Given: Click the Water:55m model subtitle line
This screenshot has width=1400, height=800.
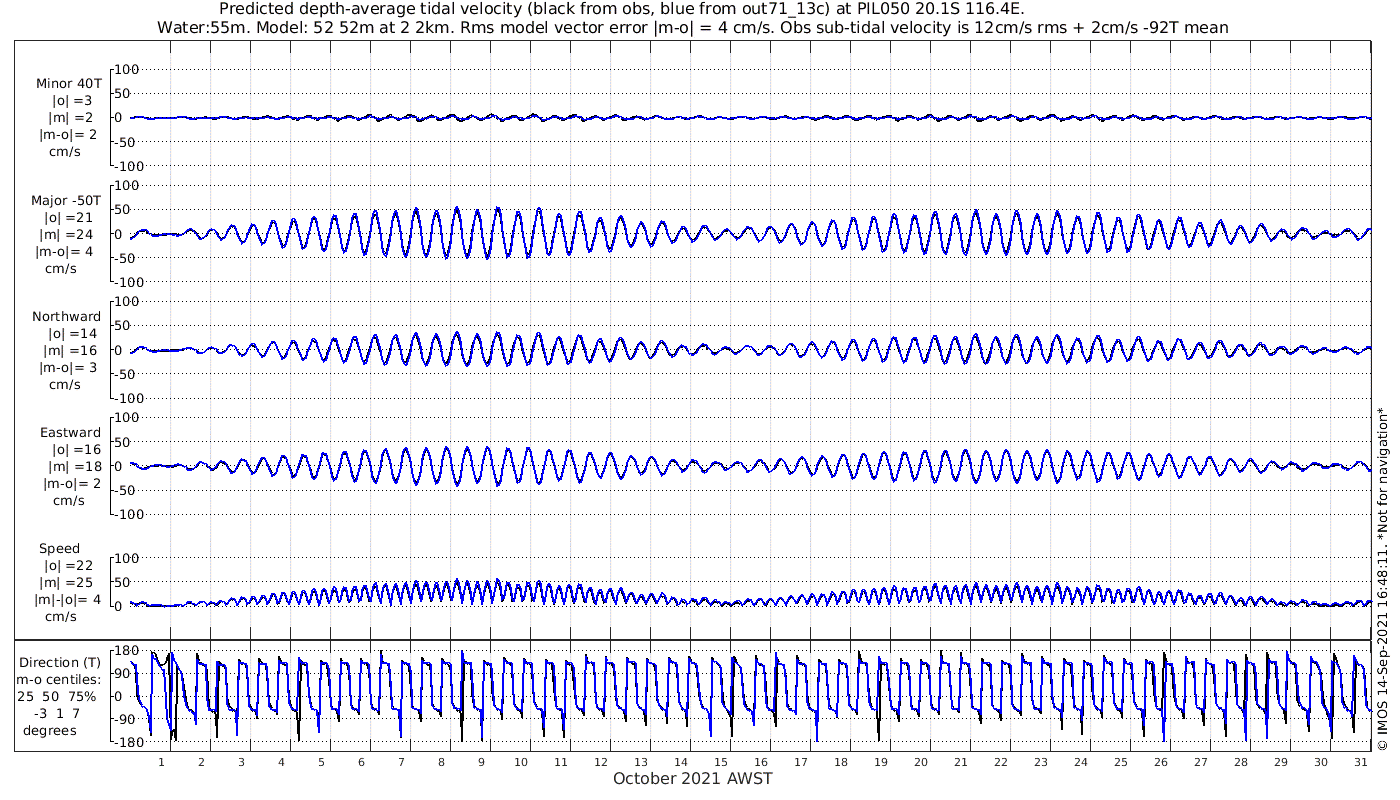Looking at the screenshot, I should pos(692,28).
